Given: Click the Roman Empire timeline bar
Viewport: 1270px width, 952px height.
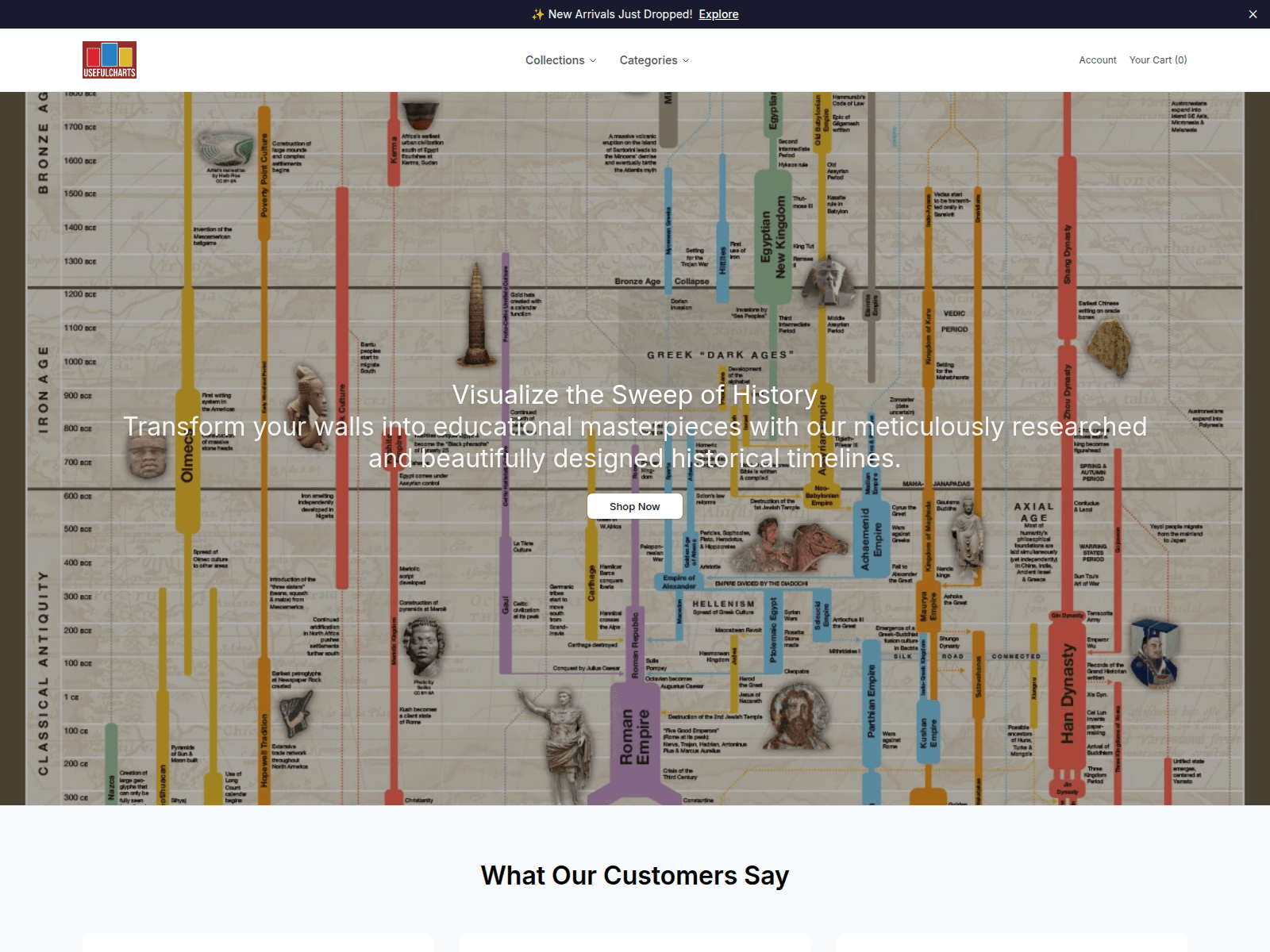Looking at the screenshot, I should pyautogui.click(x=635, y=738).
